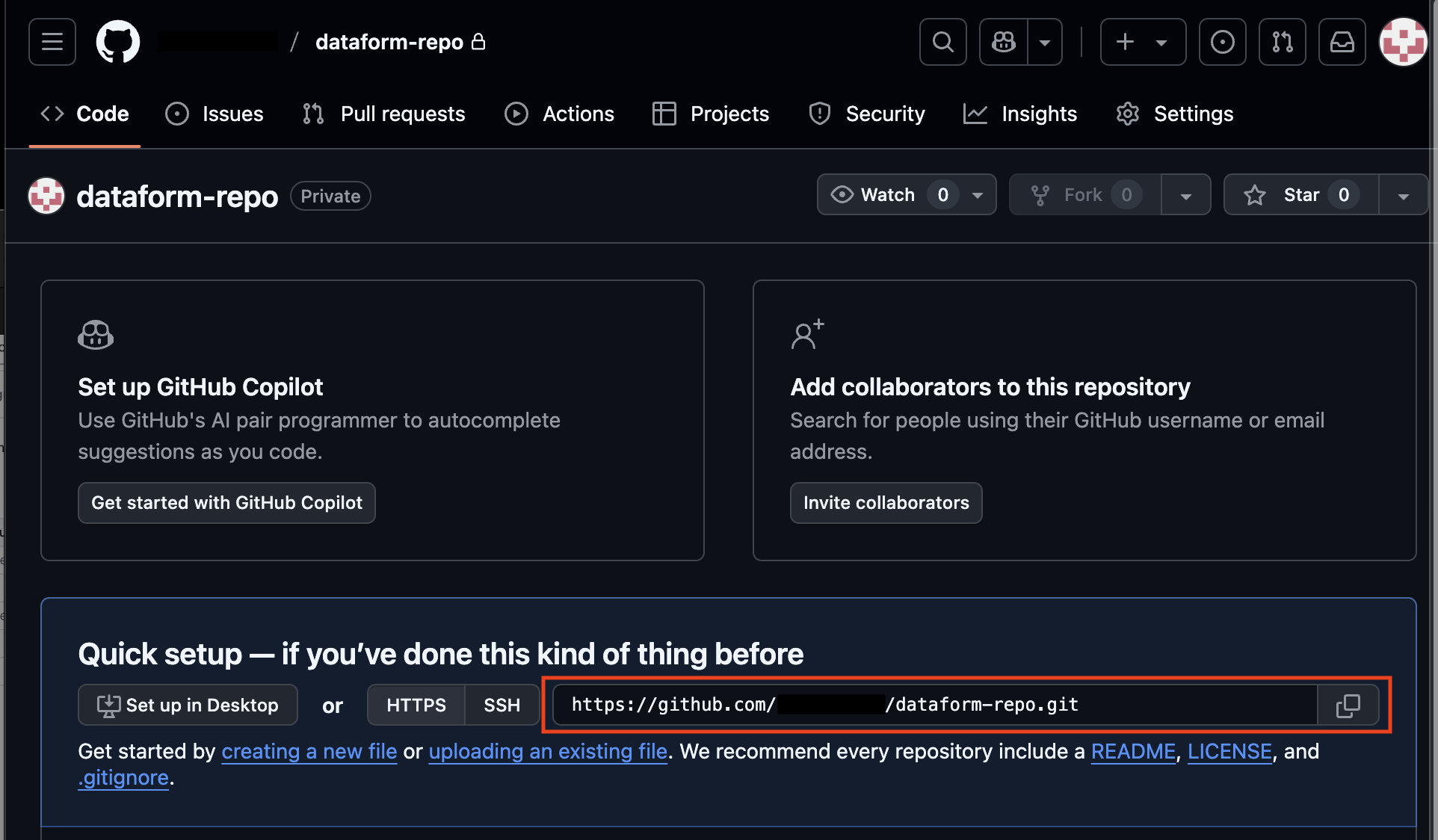This screenshot has width=1438, height=840.
Task: Select HTTPS clone protocol
Action: point(416,705)
